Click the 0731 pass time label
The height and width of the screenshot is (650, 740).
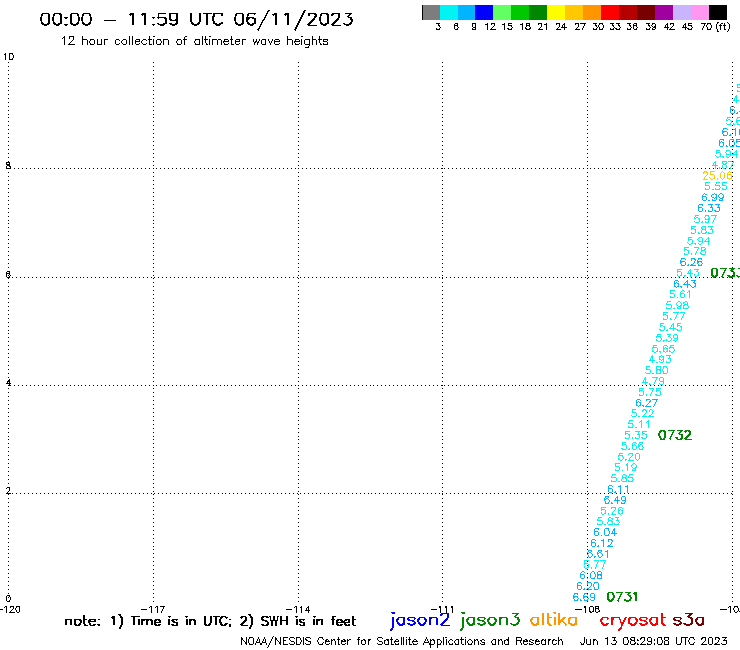(622, 597)
